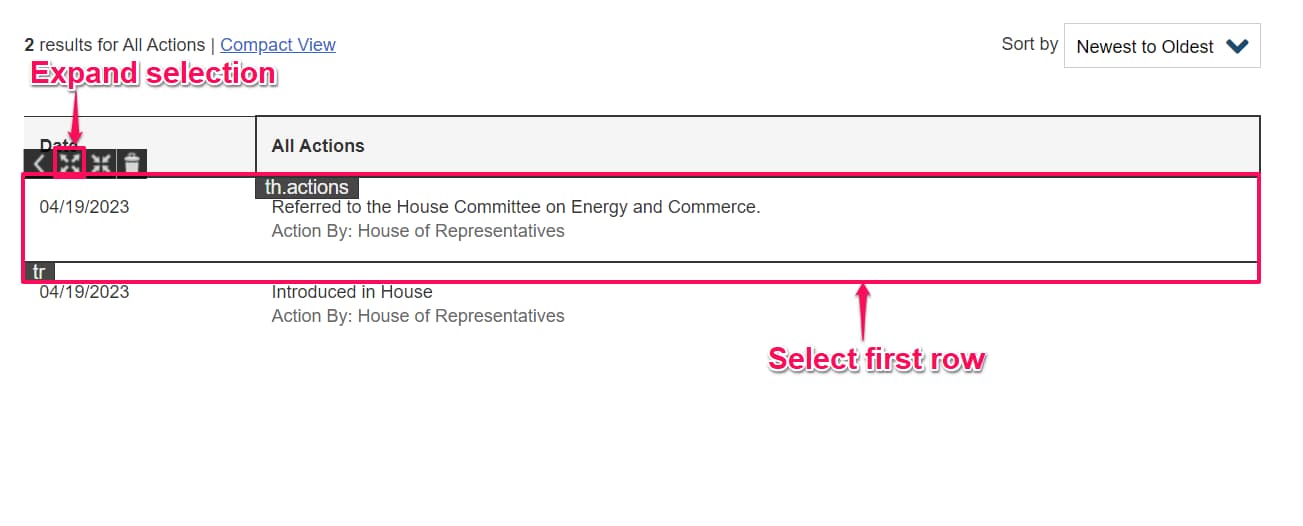Click the expand selection arrows icon
Image resolution: width=1303 pixels, height=526 pixels.
70,164
